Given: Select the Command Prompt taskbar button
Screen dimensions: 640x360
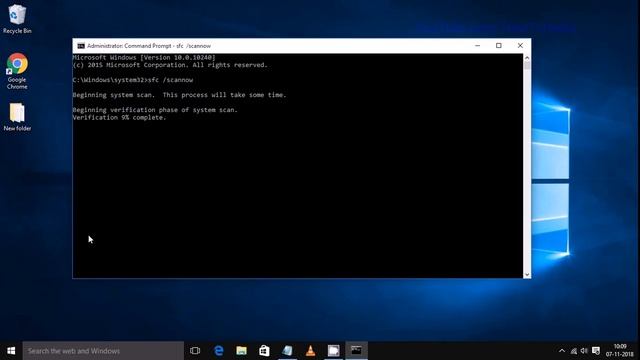Looking at the screenshot, I should point(356,351).
